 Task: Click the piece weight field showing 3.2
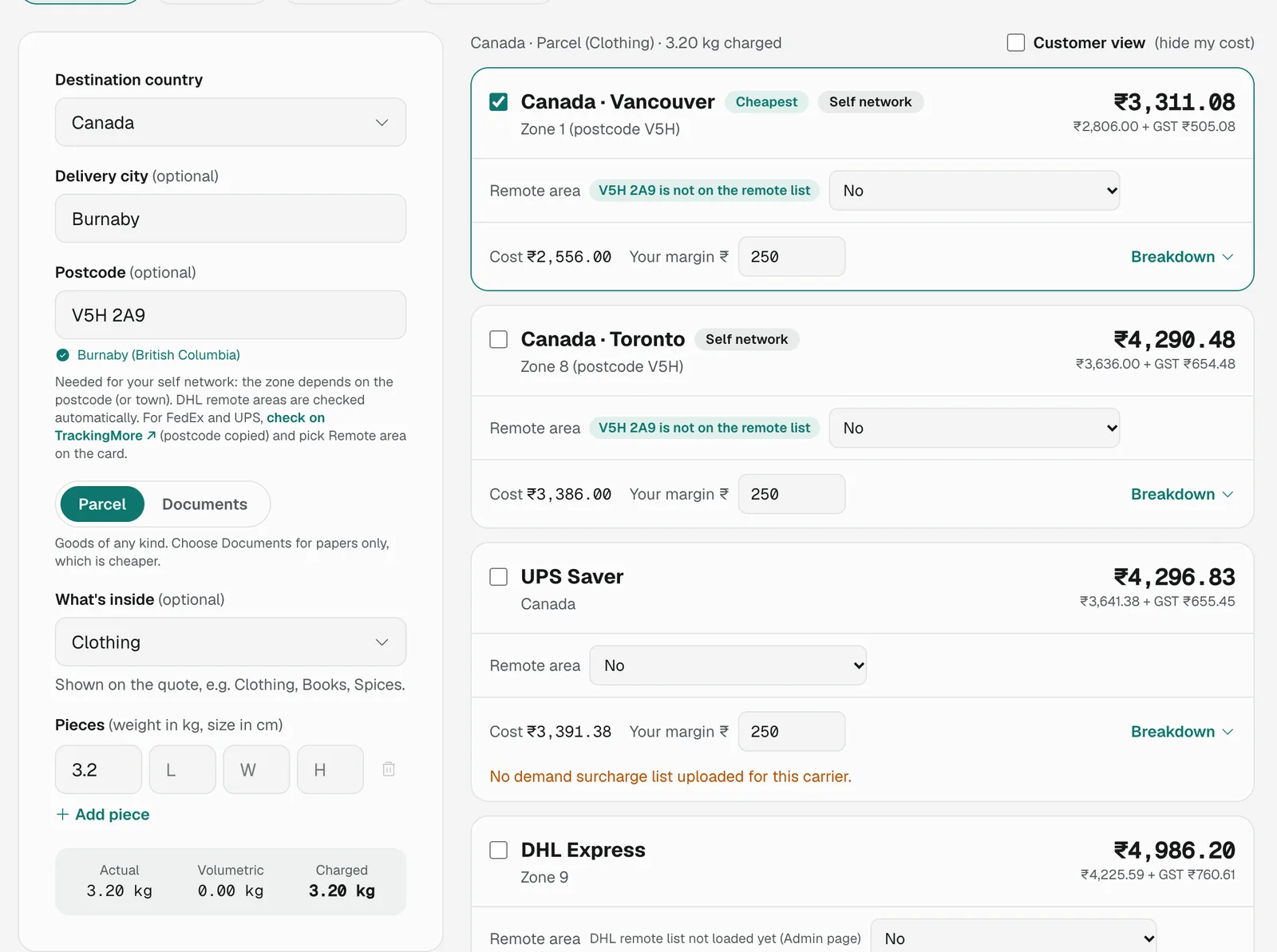[99, 769]
